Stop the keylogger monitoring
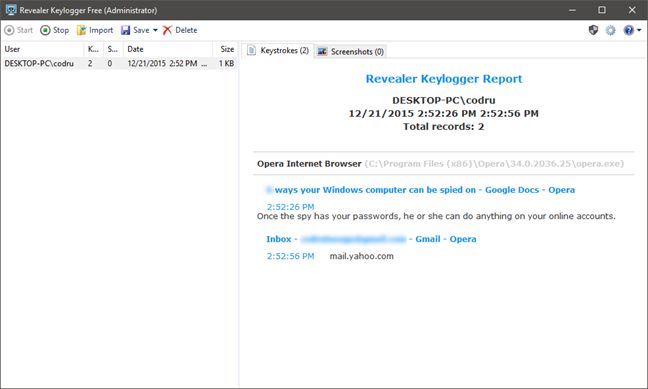Screen dimensions: 648x389 click(55, 30)
